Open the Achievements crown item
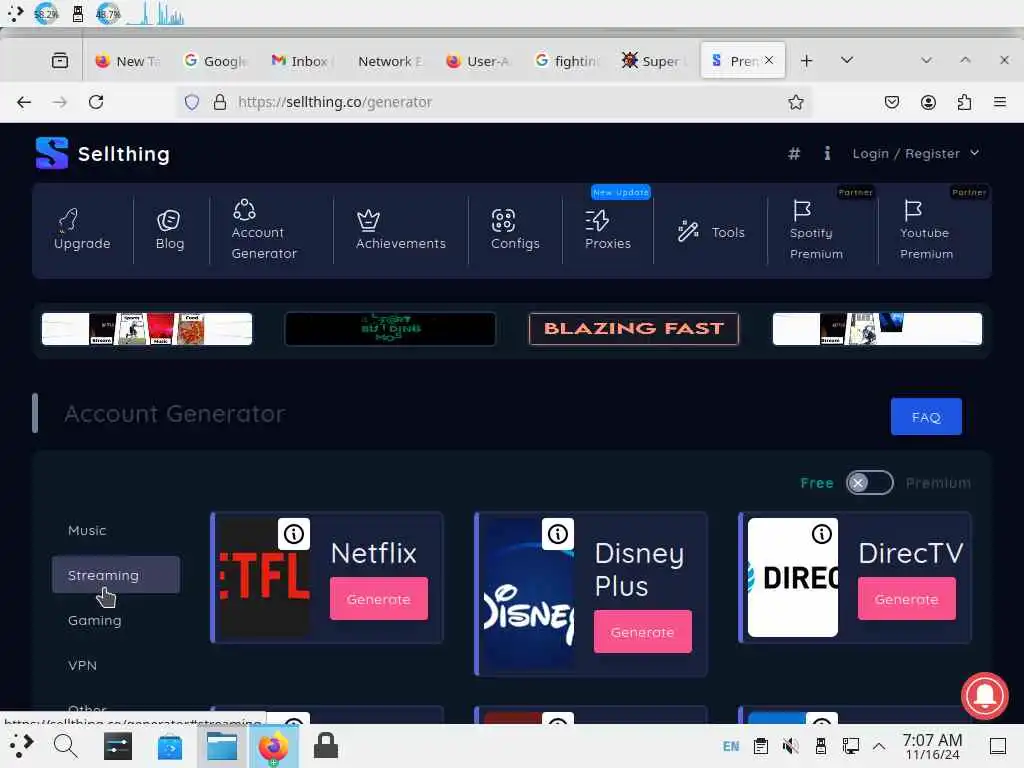 (x=400, y=230)
